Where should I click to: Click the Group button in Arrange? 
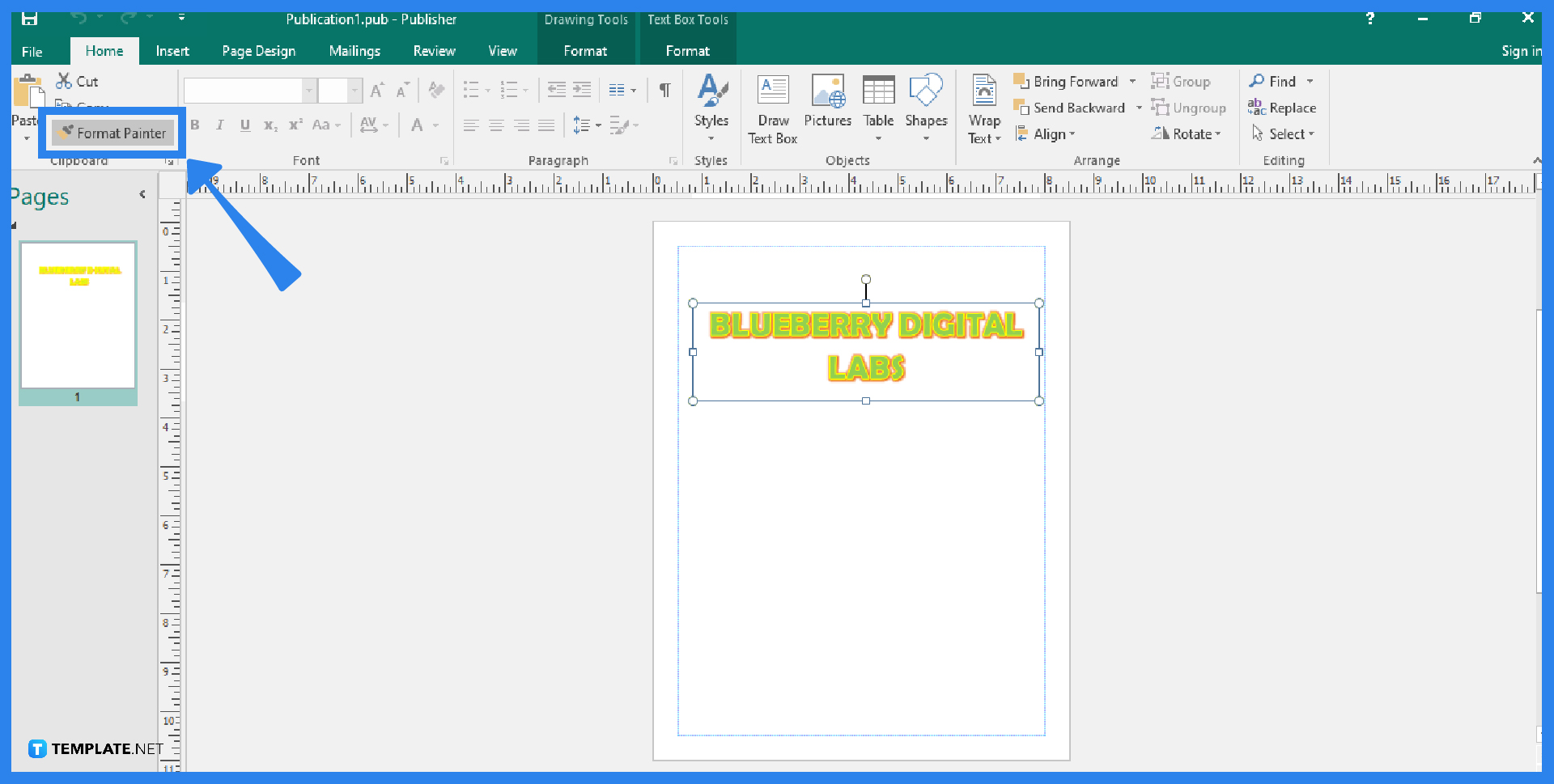point(1181,81)
